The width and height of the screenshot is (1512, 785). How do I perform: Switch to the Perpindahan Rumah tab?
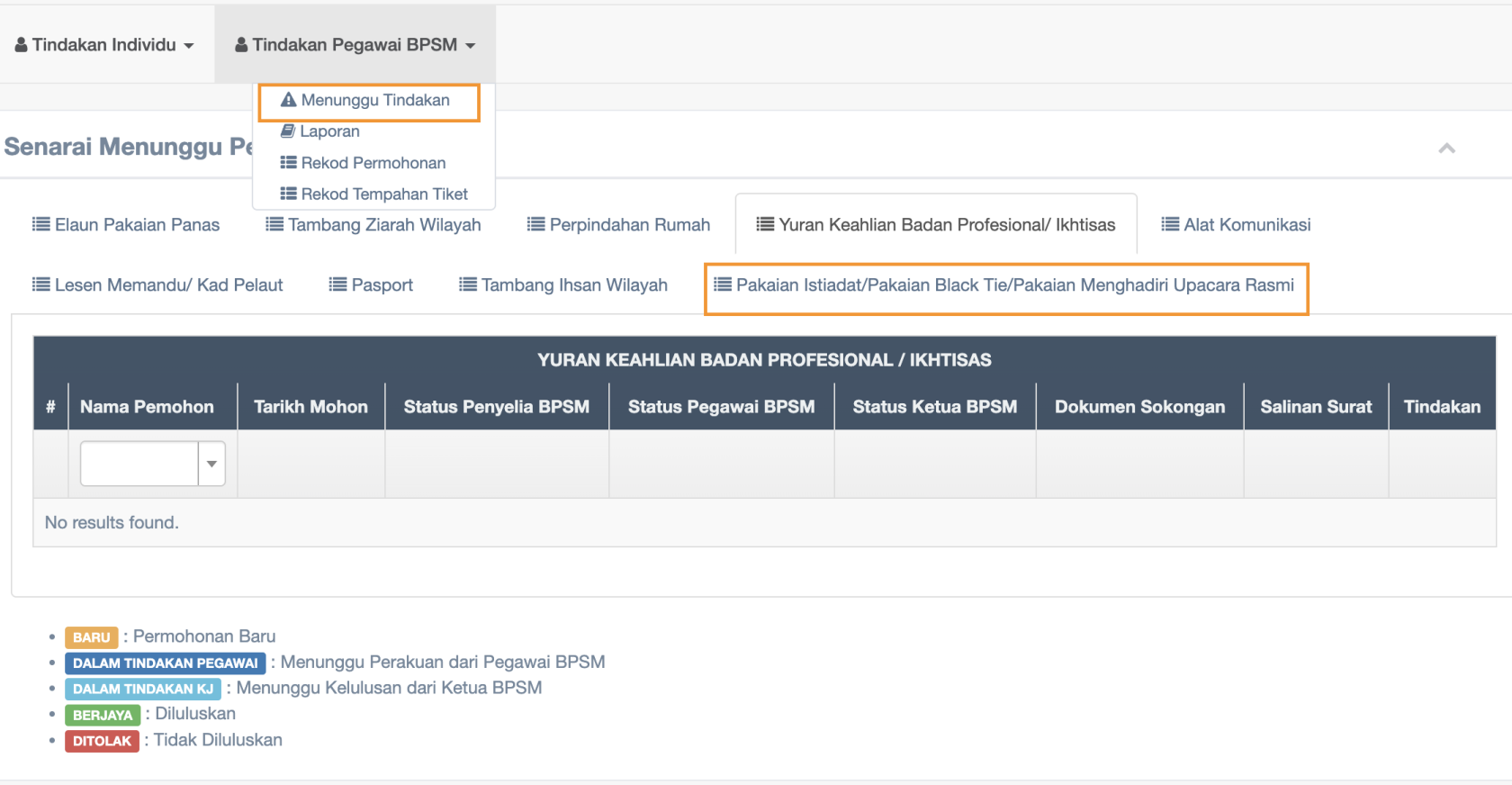pyautogui.click(x=618, y=225)
